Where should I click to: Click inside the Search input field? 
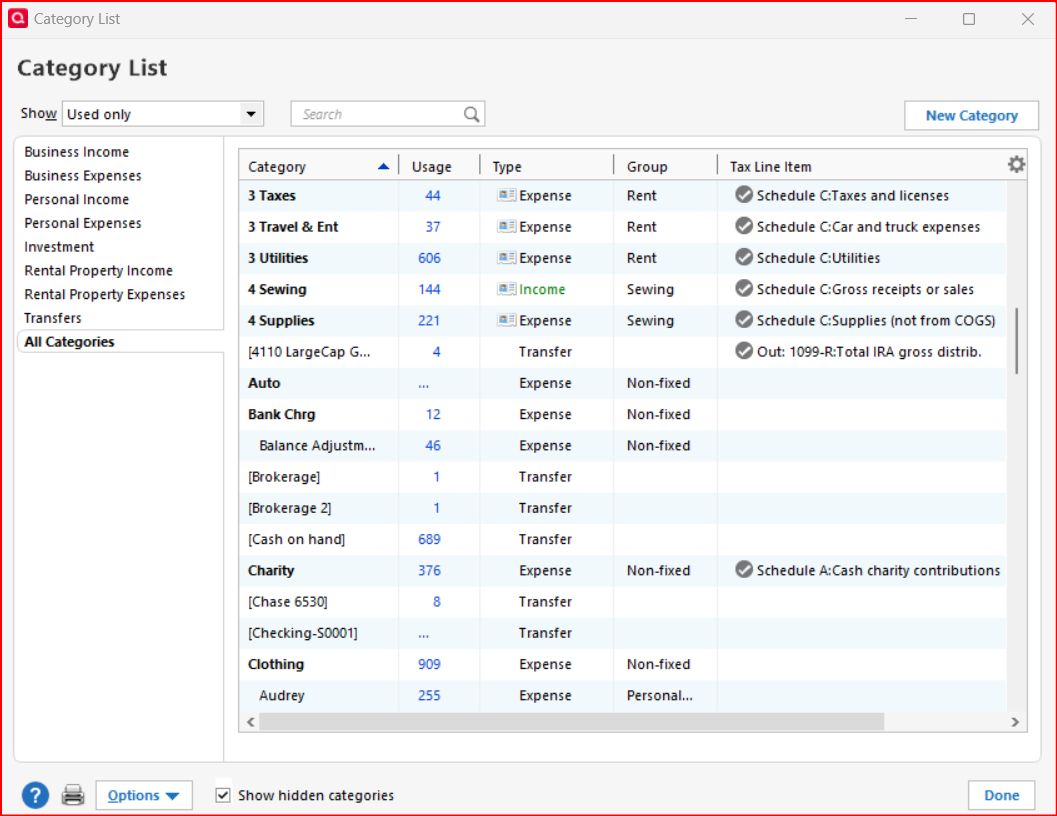[x=375, y=114]
